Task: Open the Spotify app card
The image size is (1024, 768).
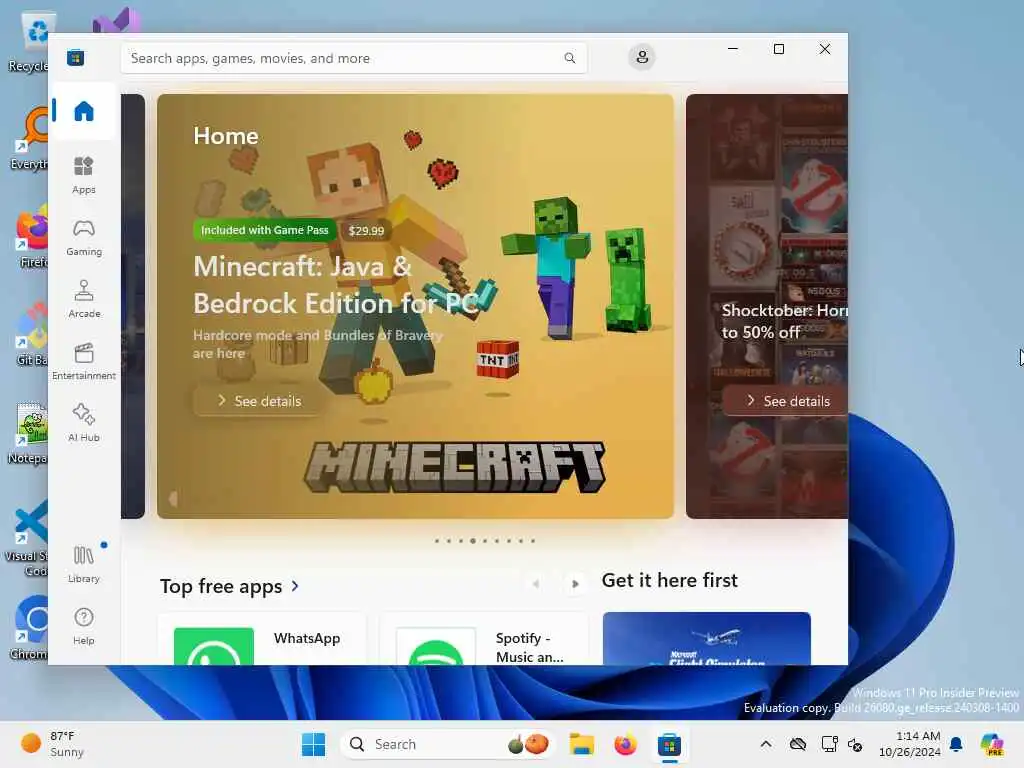Action: 484,639
